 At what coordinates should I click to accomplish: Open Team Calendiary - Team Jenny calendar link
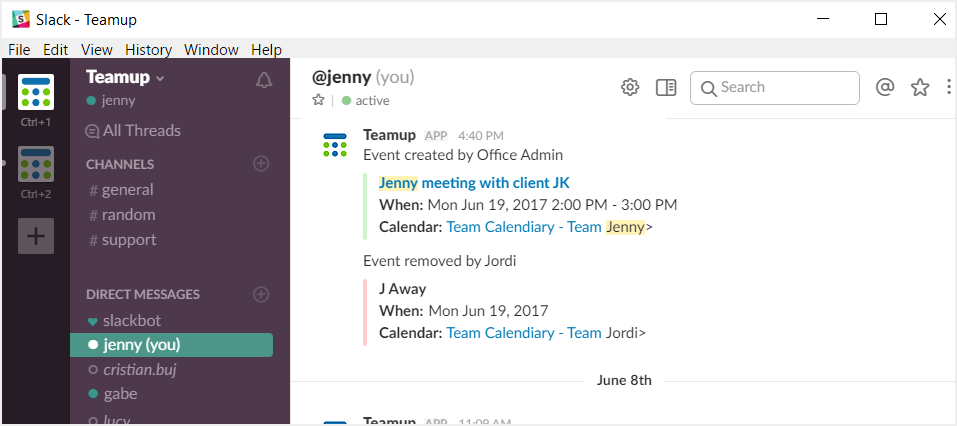coord(546,227)
